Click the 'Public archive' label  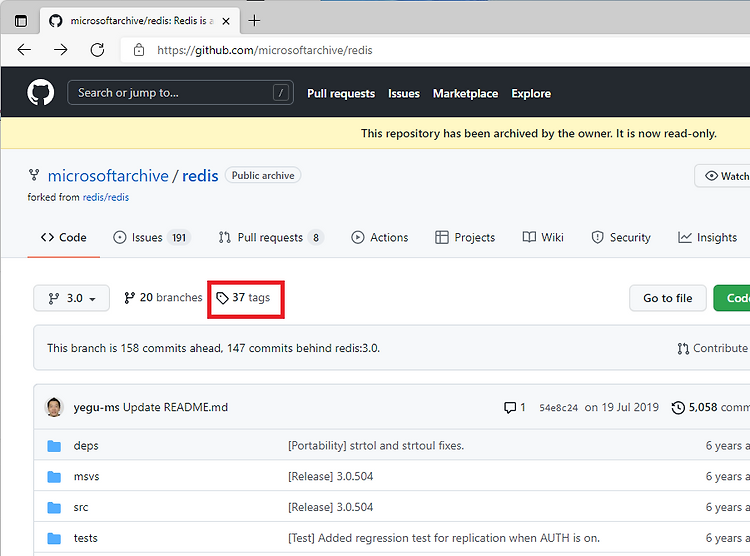tap(263, 176)
